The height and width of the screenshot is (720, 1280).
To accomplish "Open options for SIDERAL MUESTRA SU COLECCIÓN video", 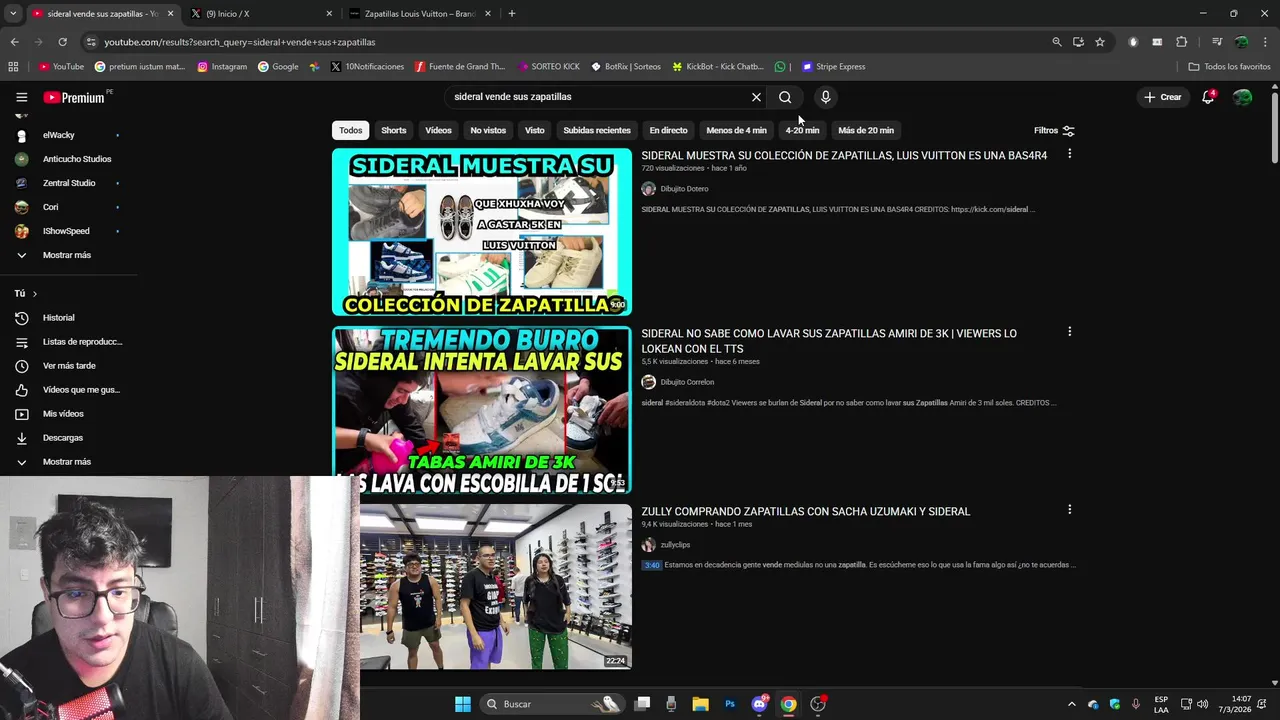I will pos(1069,154).
